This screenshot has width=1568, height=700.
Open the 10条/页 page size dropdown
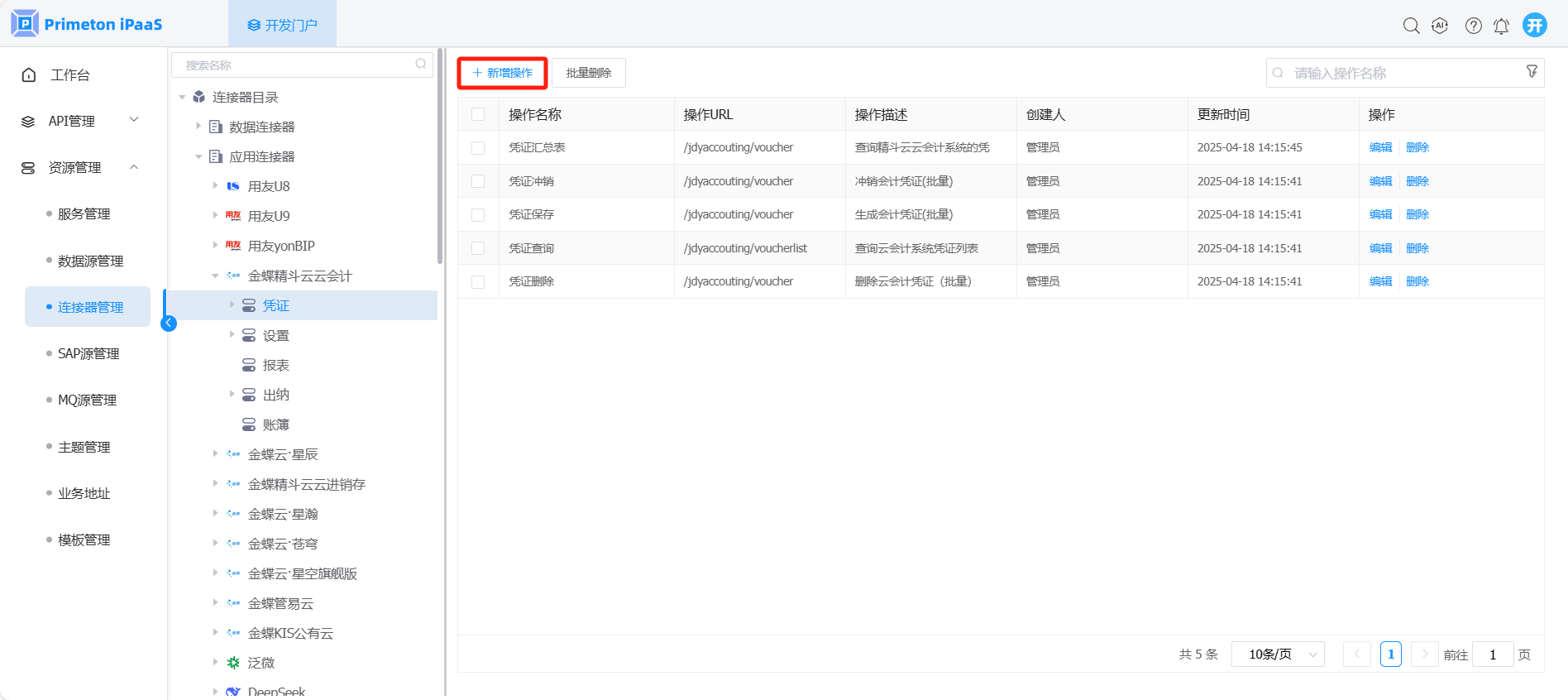click(x=1278, y=654)
